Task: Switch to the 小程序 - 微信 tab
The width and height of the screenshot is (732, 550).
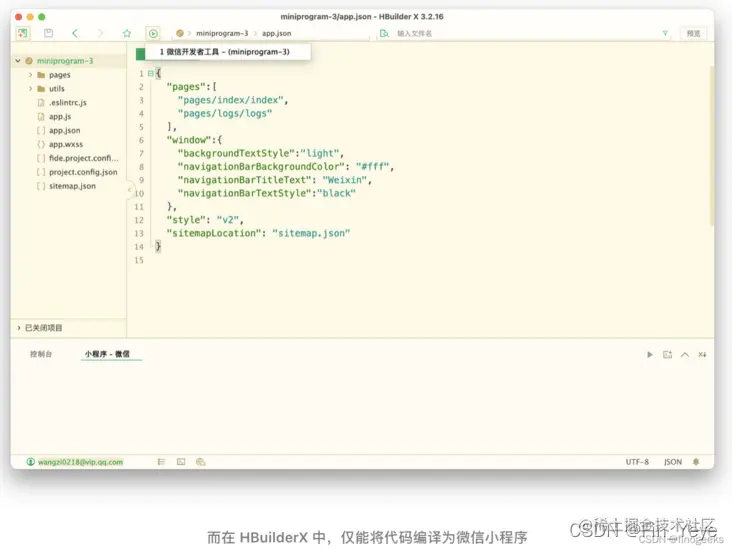Action: coord(107,354)
